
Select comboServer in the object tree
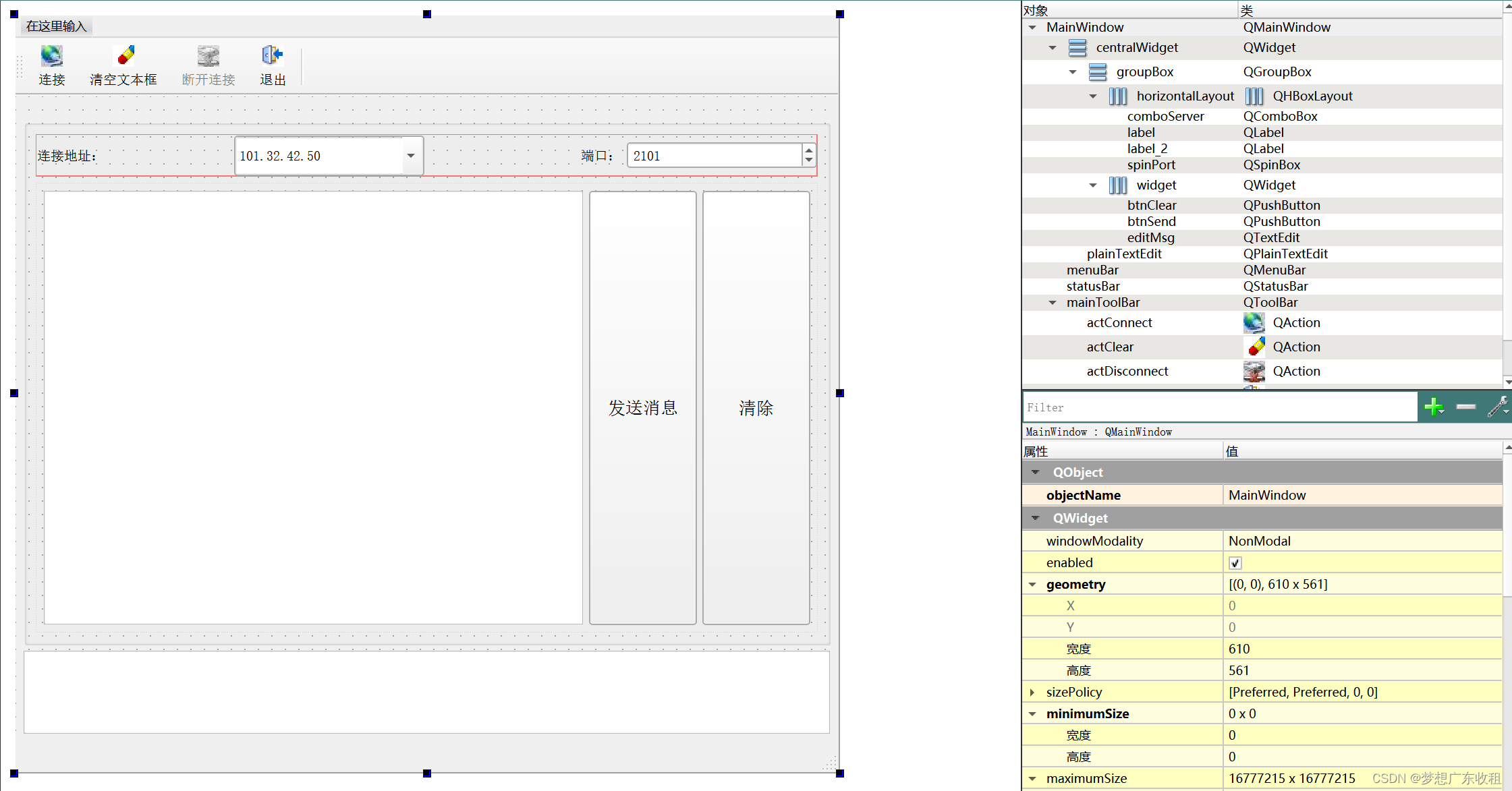1165,117
